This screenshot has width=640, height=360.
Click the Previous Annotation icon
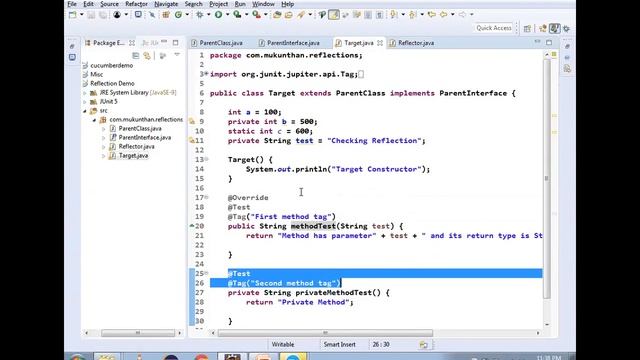point(412,15)
